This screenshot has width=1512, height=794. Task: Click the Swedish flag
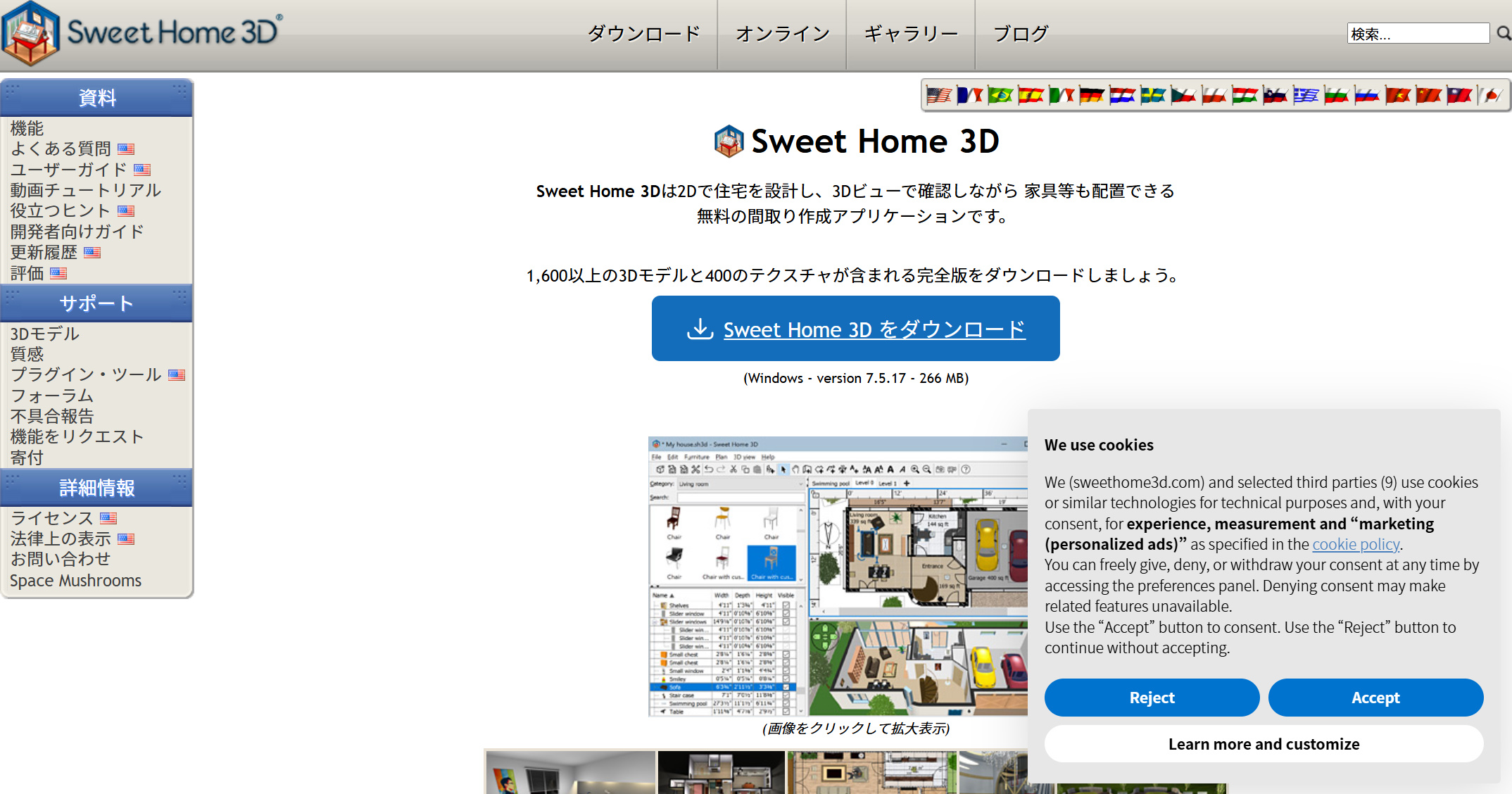coord(1153,95)
